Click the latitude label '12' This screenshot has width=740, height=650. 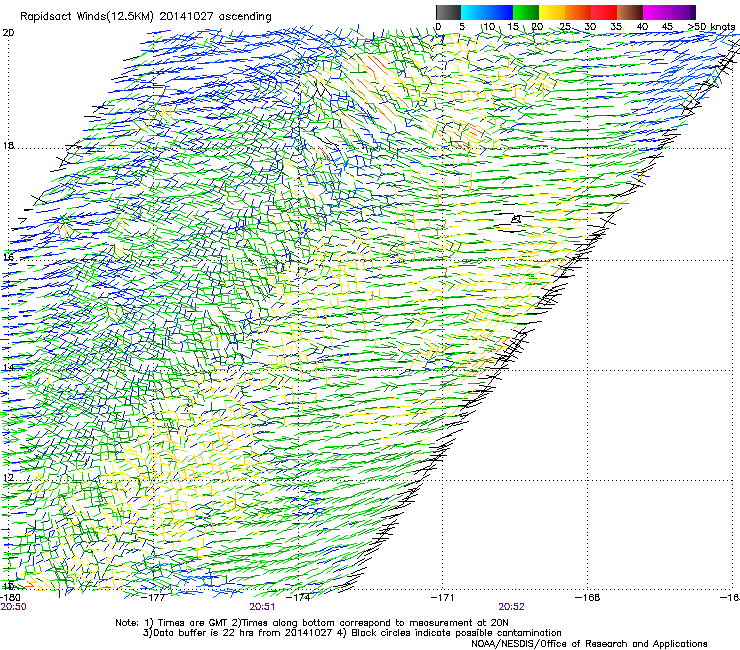(8, 477)
